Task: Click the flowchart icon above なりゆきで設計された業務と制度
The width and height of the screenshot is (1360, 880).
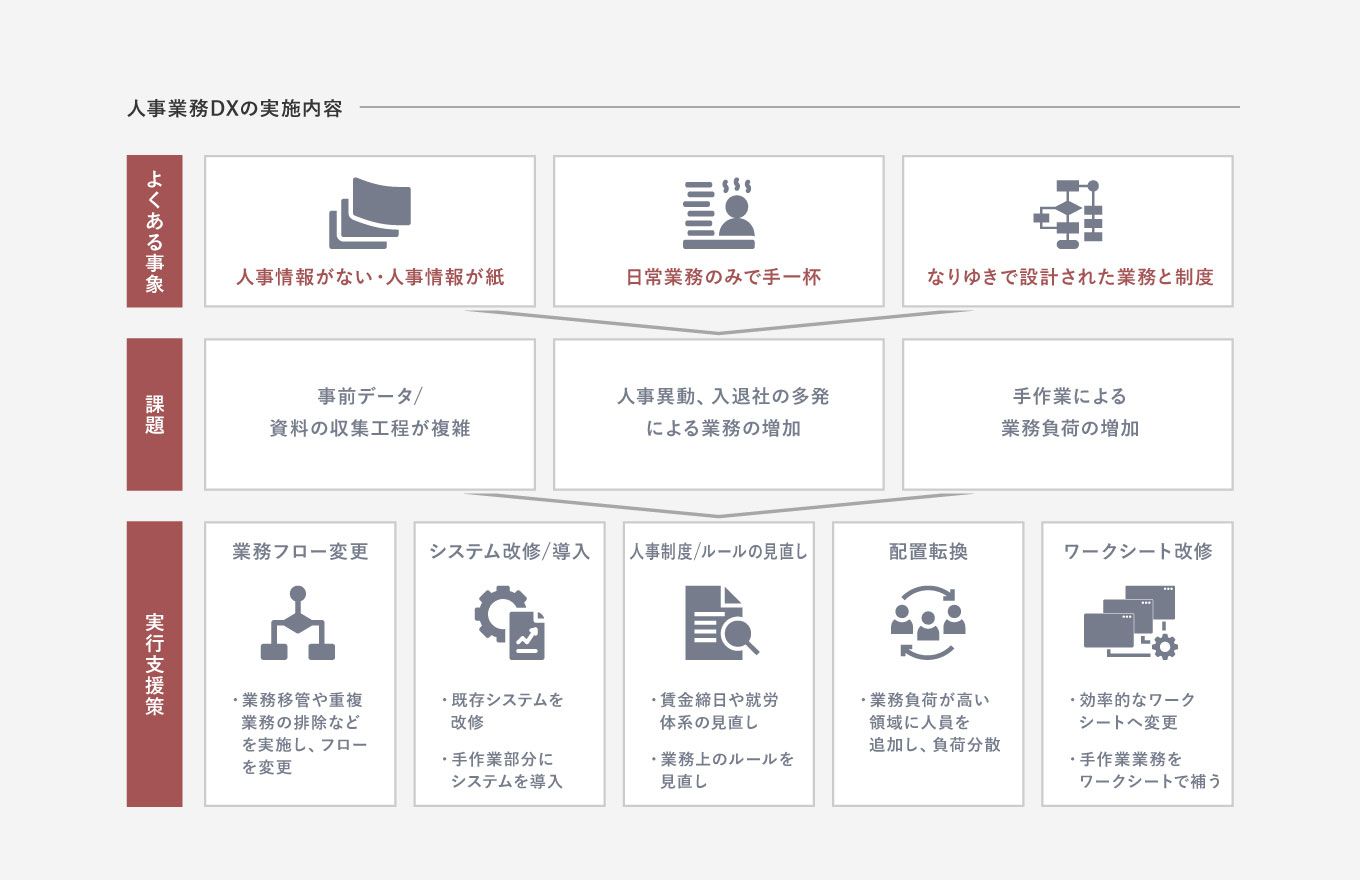Action: point(1067,214)
